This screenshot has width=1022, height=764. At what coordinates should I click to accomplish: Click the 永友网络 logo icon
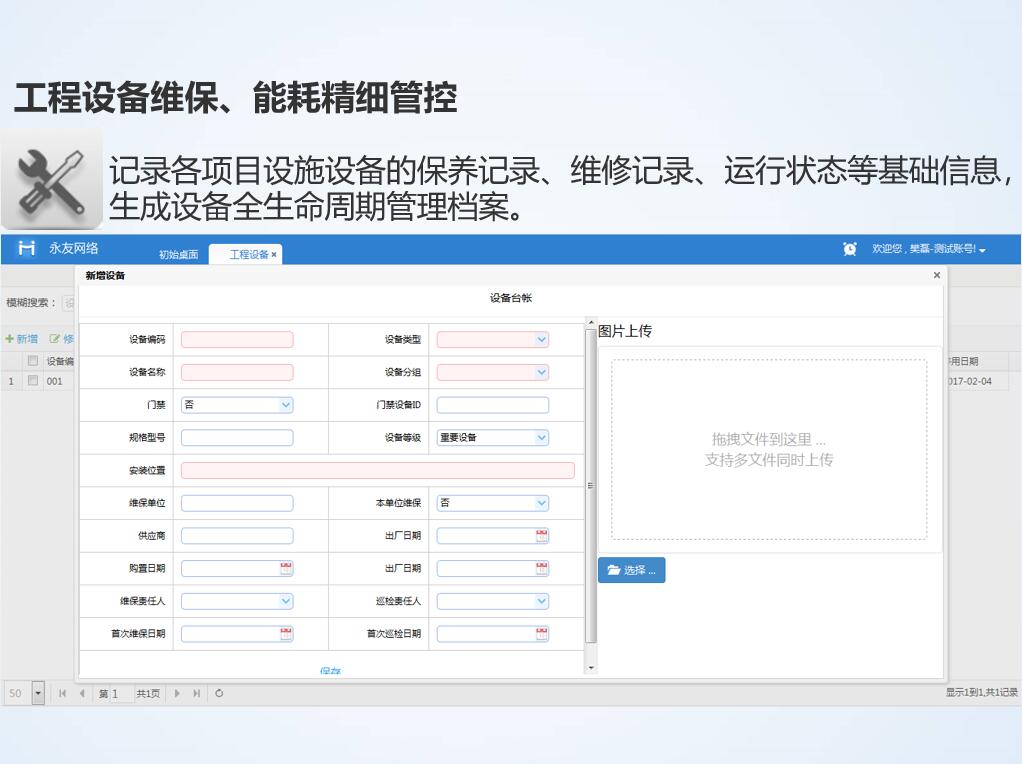coord(28,249)
